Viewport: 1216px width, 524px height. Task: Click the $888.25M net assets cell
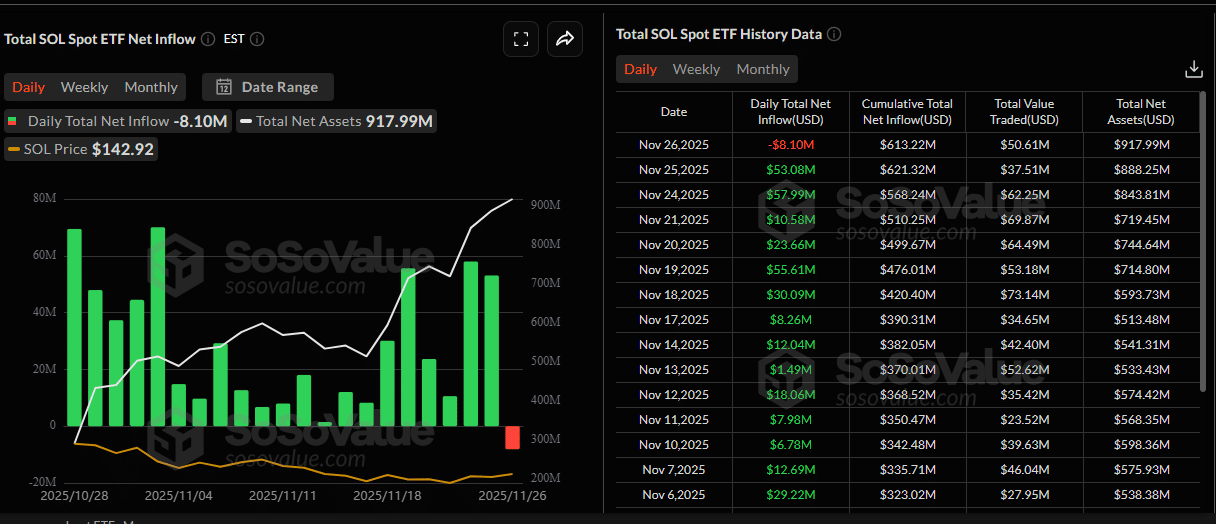1141,170
